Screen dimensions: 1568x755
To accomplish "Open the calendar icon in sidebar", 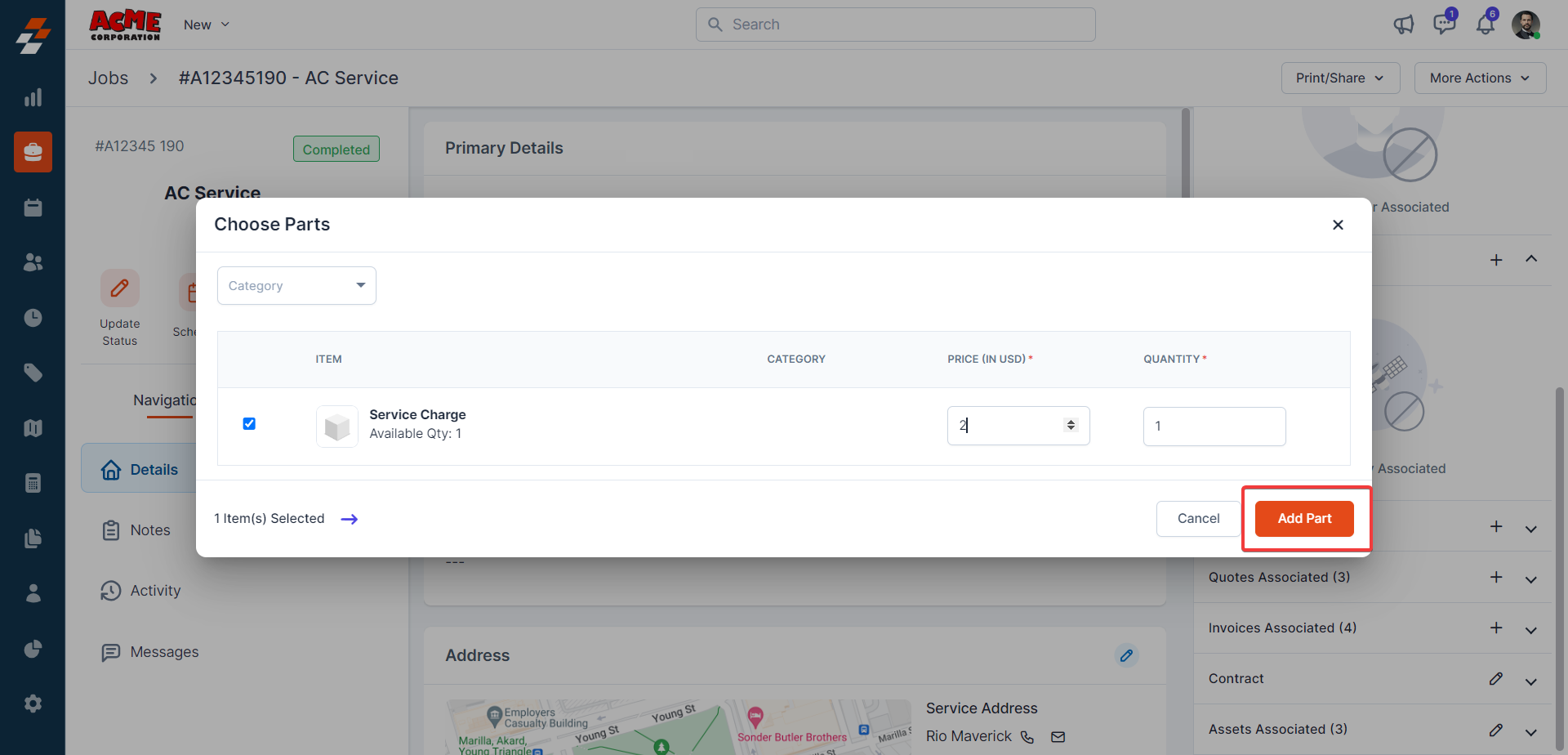I will click(33, 208).
